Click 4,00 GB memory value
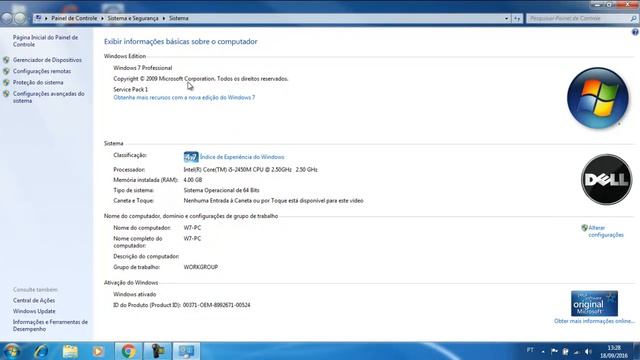 pyautogui.click(x=193, y=180)
